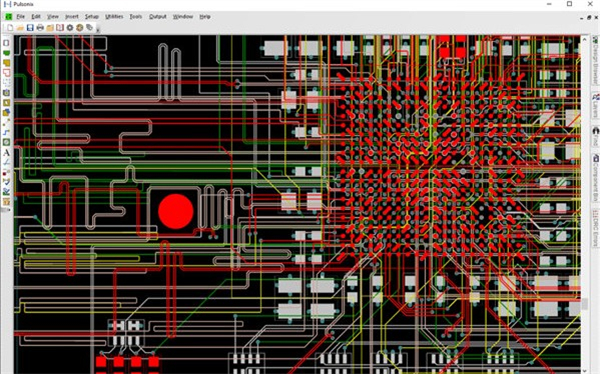
Task: Open the Layers side panel tab
Action: pos(595,106)
